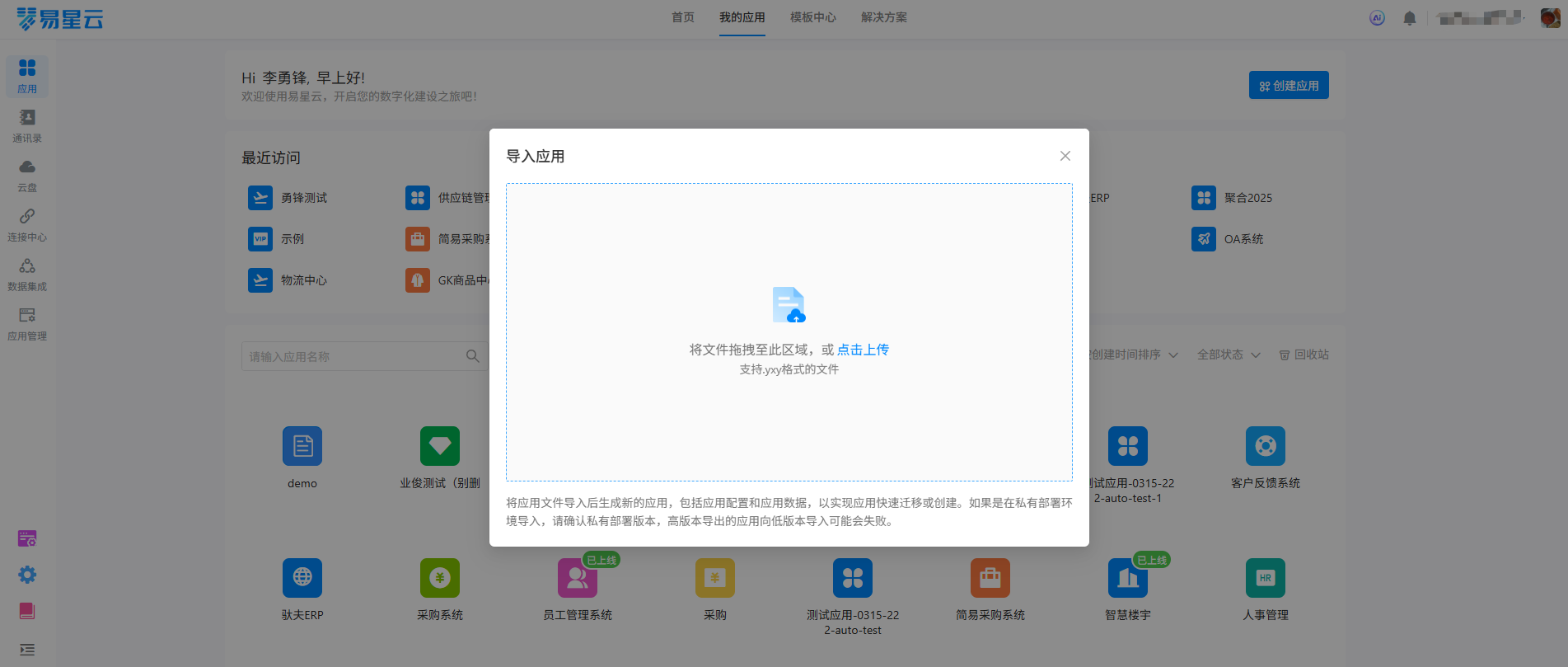Open the 云盘 cloud drive icon
The width and height of the screenshot is (1568, 667).
27,175
